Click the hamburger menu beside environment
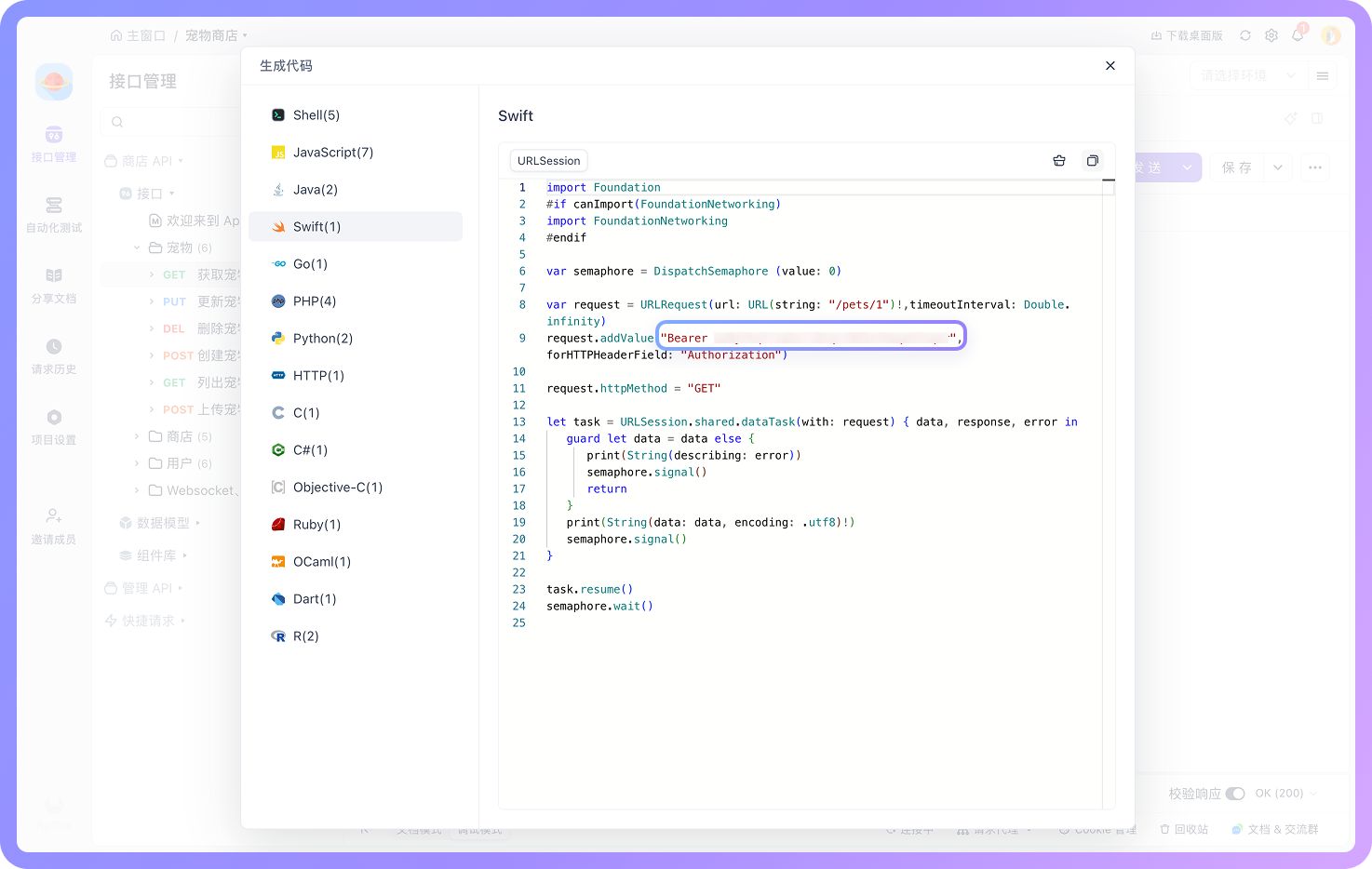This screenshot has width=1372, height=869. (1323, 75)
